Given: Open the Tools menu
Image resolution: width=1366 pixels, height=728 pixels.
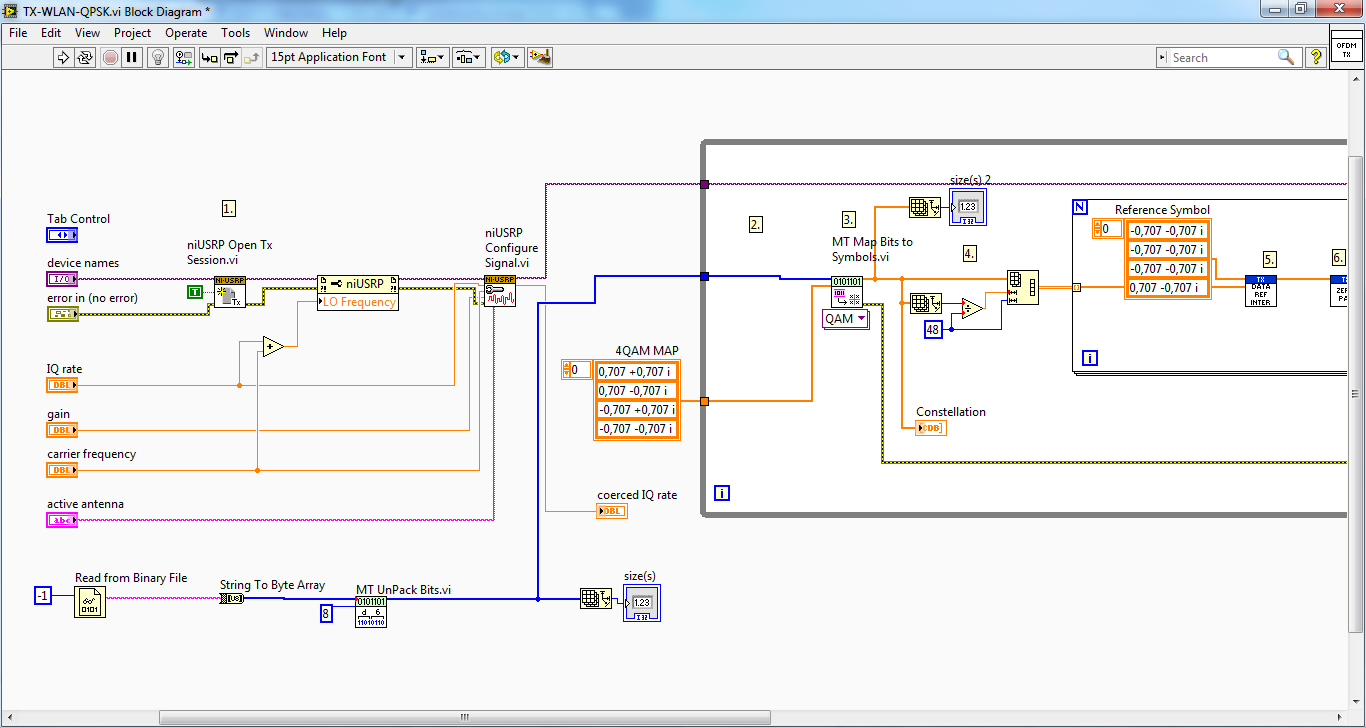Looking at the screenshot, I should pyautogui.click(x=236, y=33).
